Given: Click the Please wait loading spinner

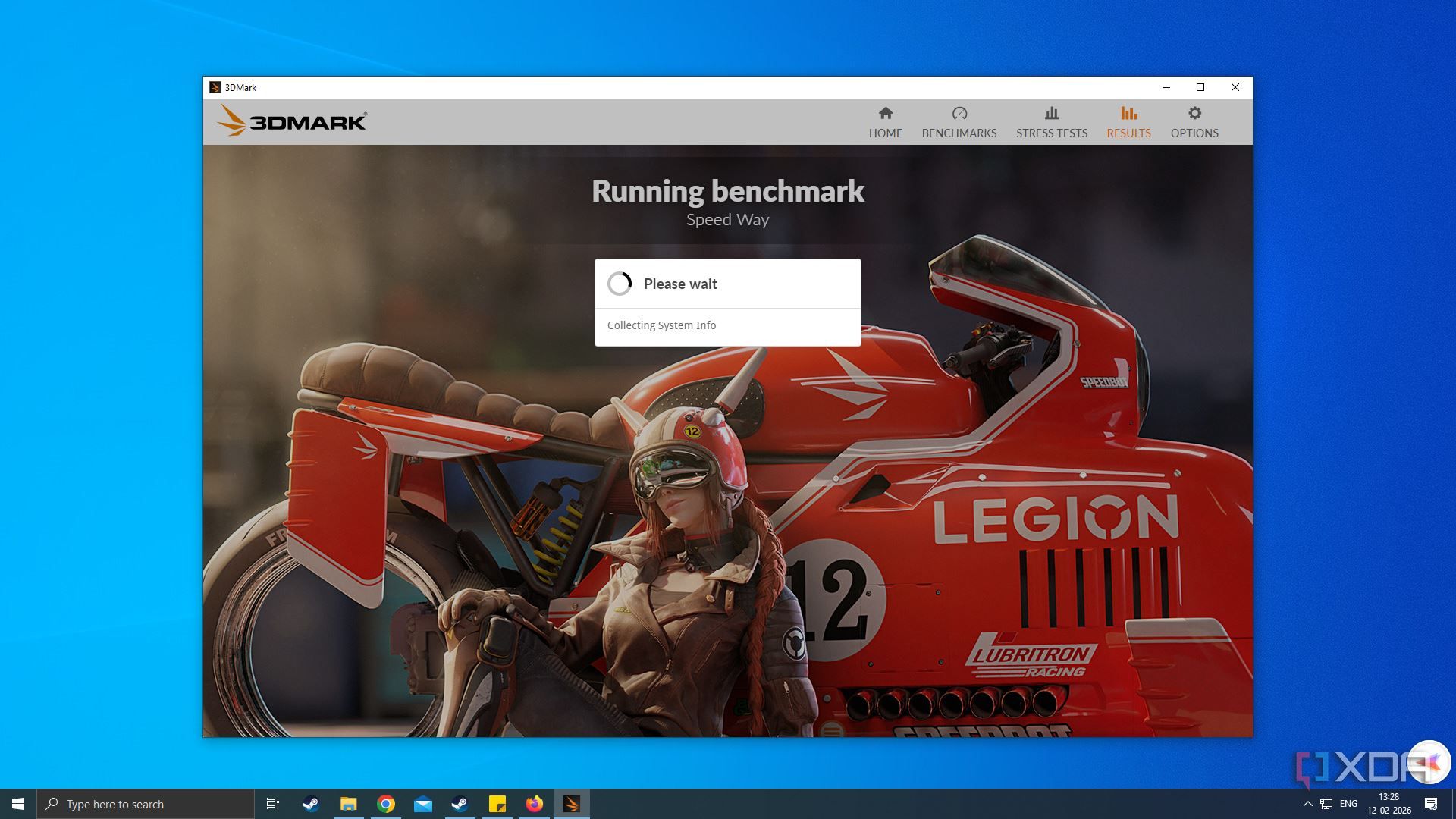Looking at the screenshot, I should (x=620, y=284).
